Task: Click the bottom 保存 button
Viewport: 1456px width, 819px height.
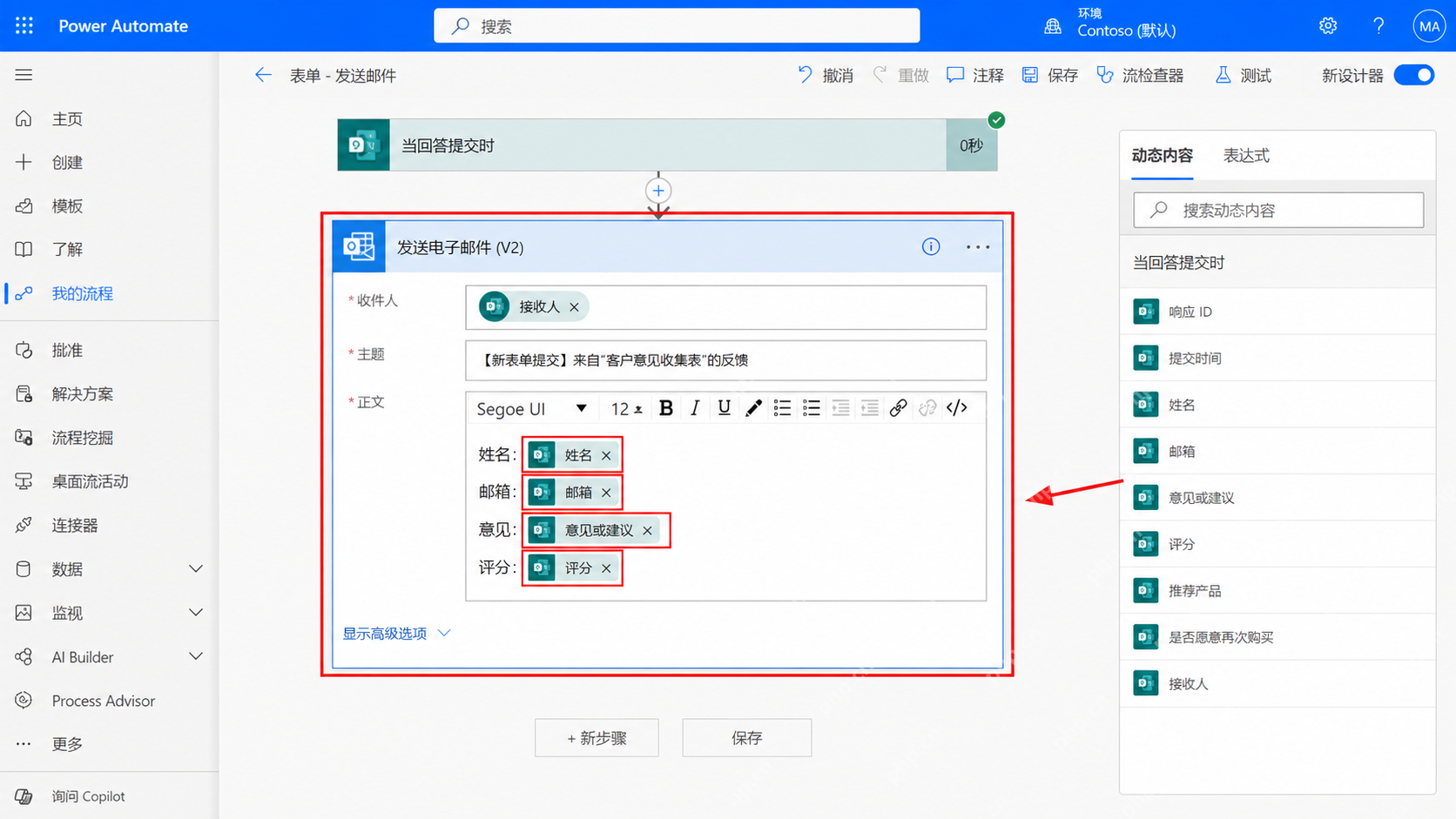Action: click(747, 738)
